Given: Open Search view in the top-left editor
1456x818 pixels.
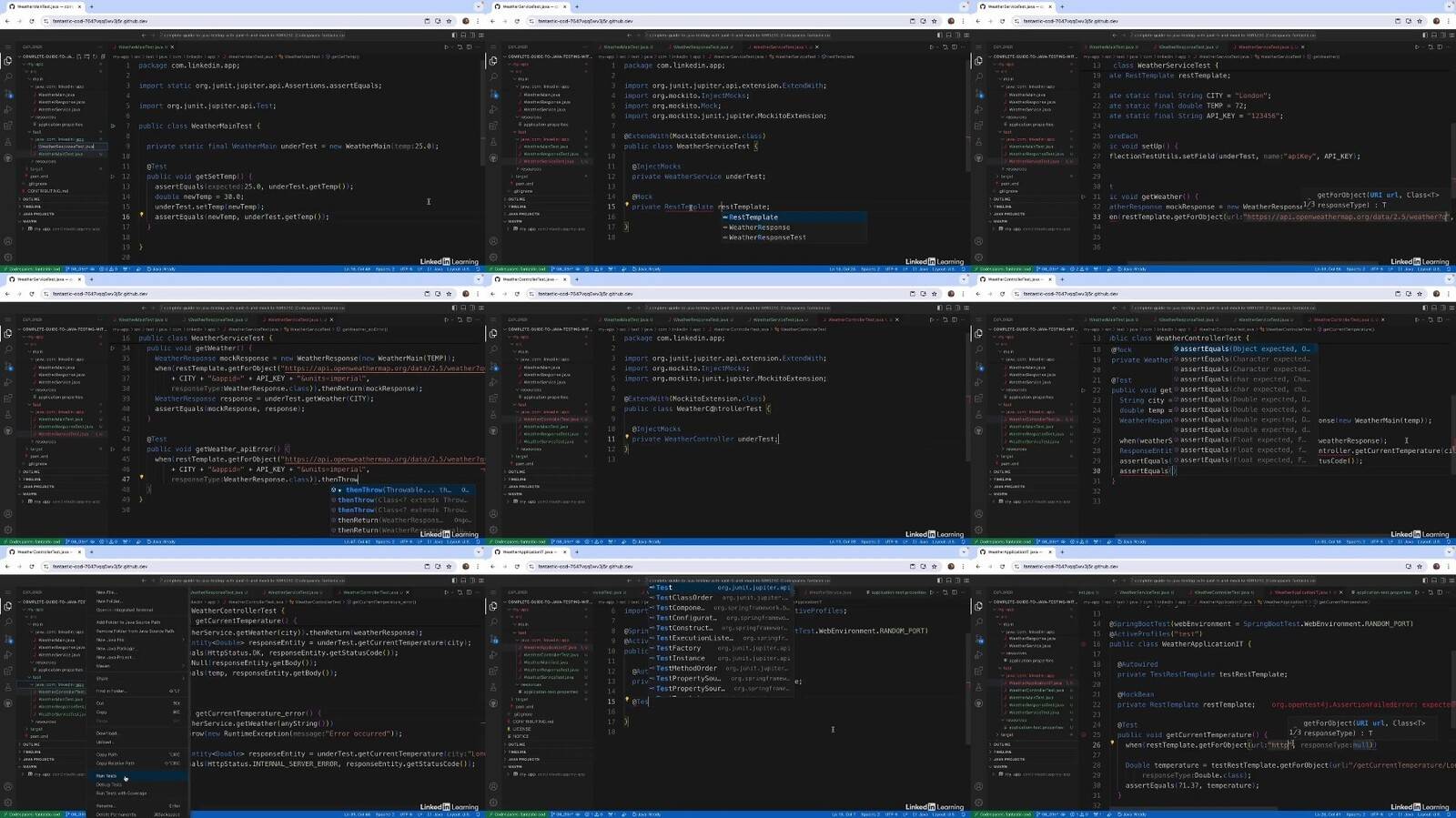Looking at the screenshot, I should (8, 77).
